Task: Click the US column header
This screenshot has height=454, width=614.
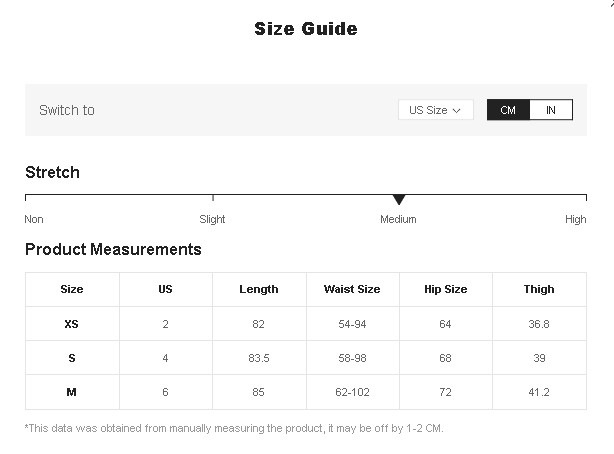Action: 166,289
